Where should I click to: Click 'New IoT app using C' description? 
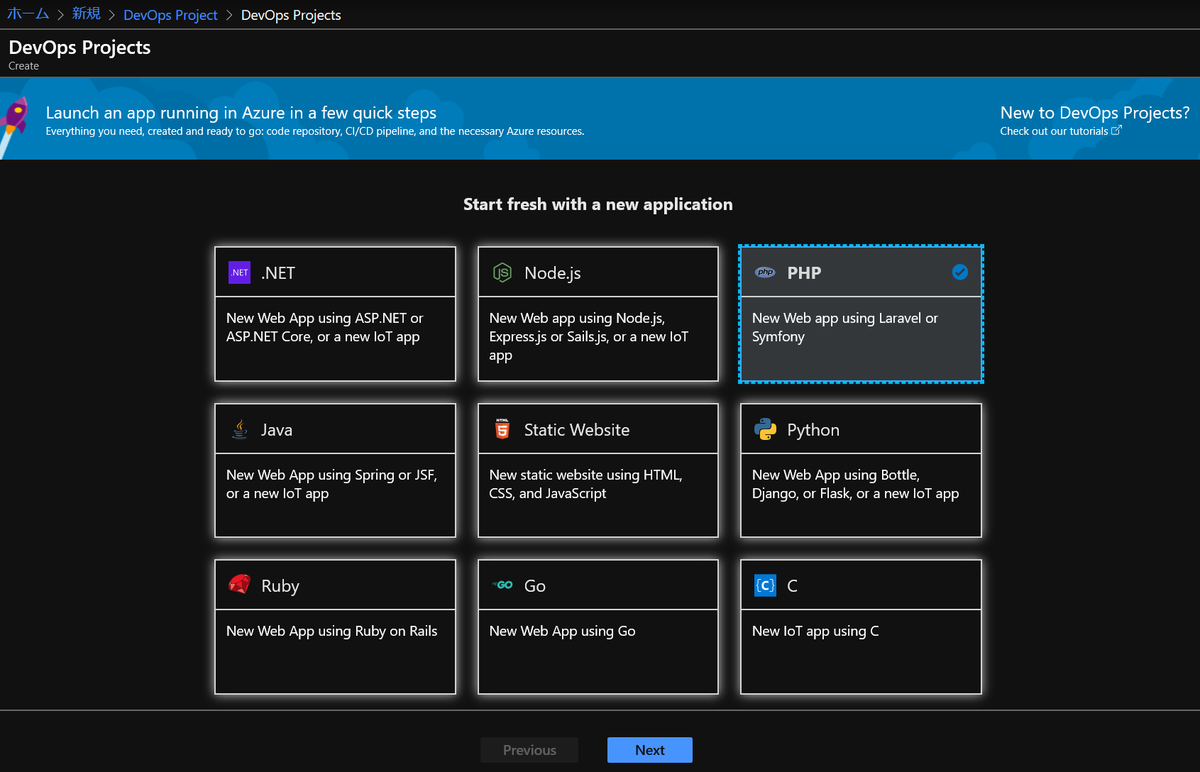click(816, 631)
